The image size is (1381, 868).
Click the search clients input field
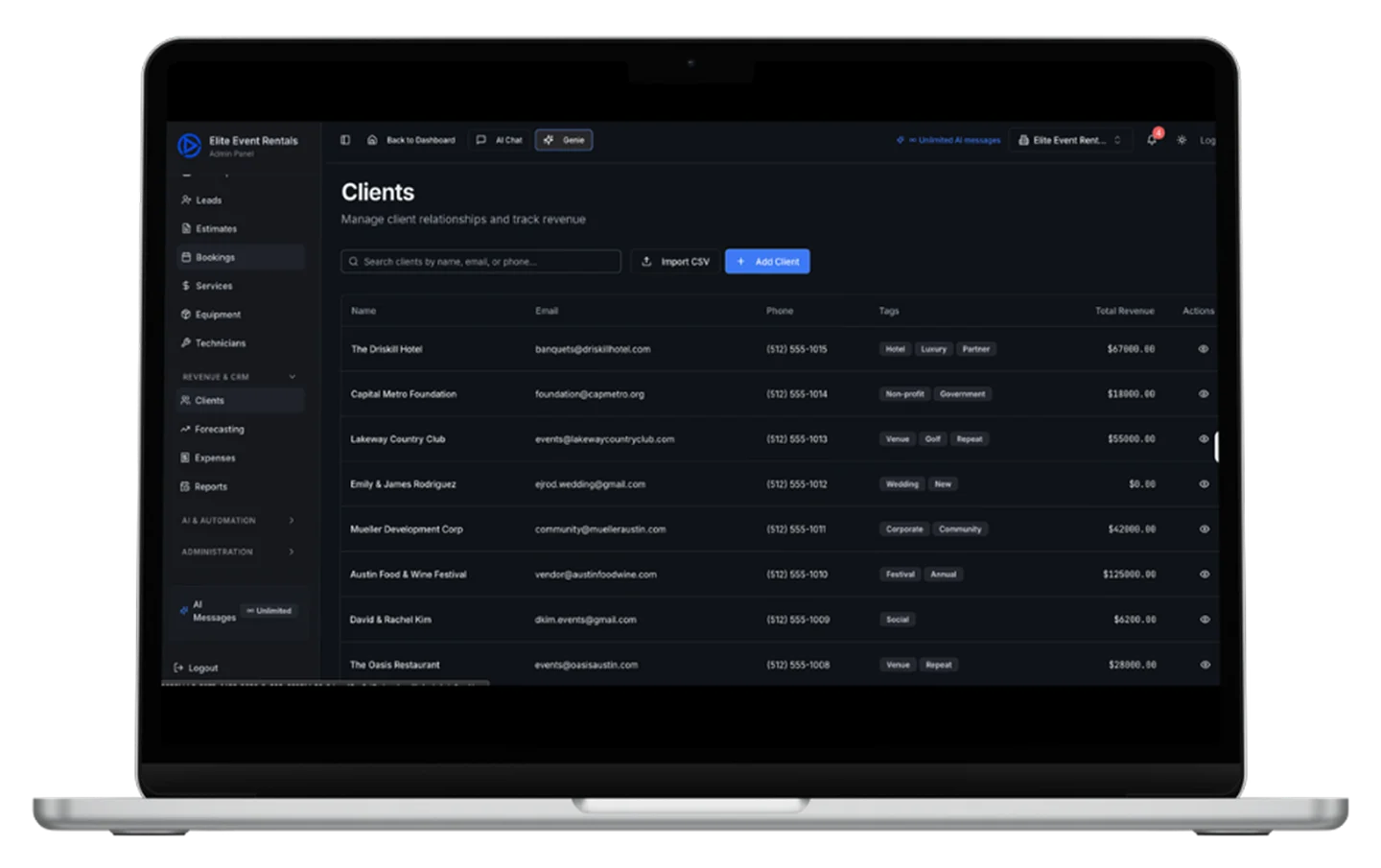481,261
